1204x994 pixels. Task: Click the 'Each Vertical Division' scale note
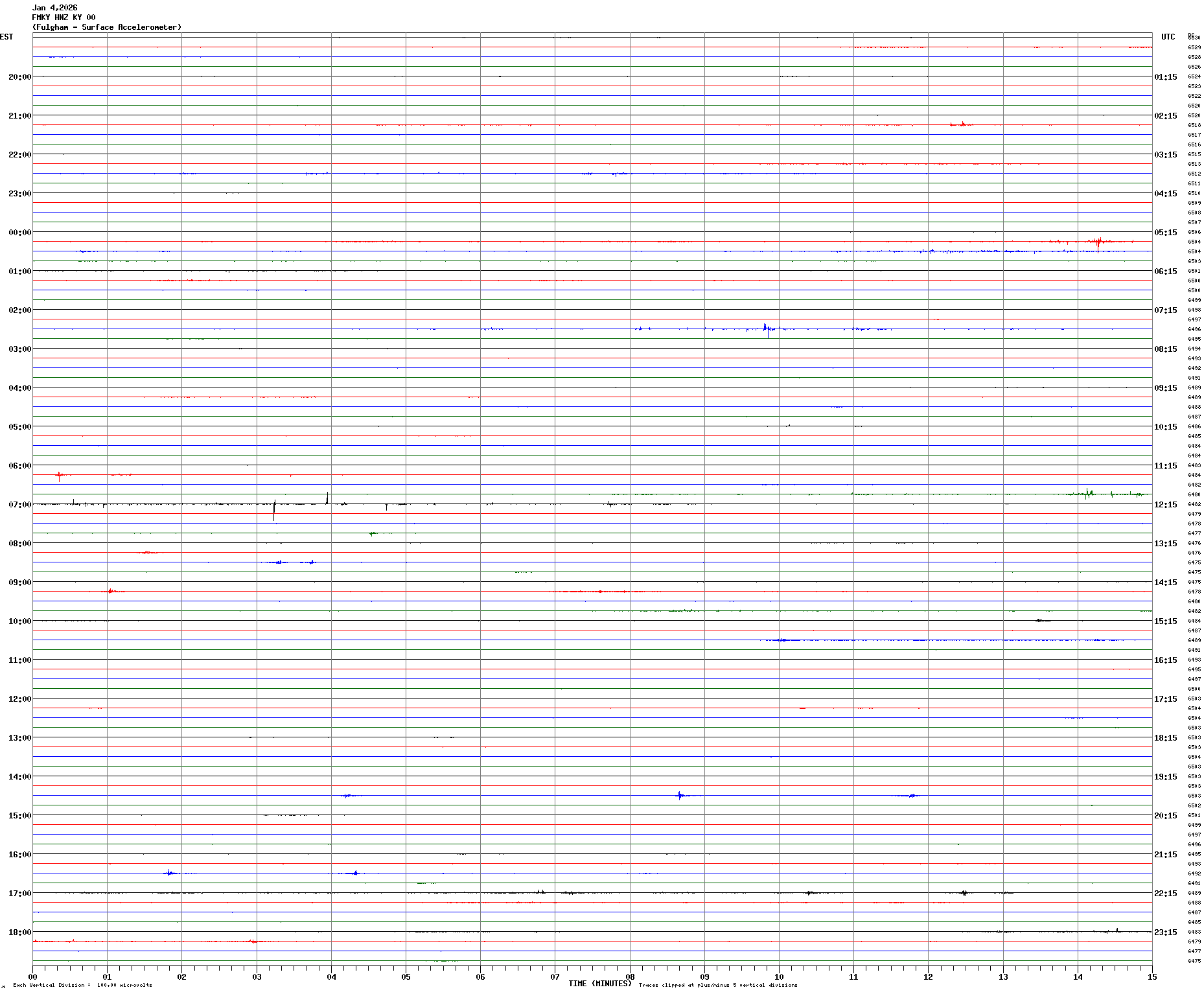point(82,986)
